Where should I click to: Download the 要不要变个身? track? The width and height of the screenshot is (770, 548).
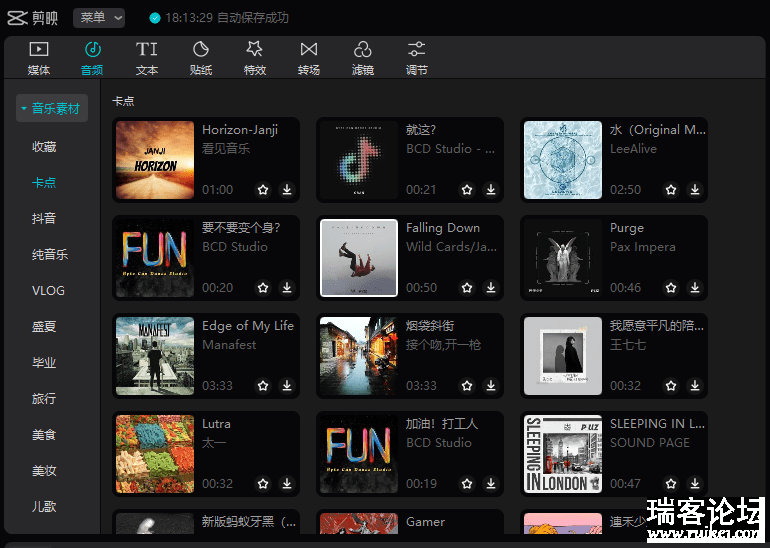(x=287, y=287)
